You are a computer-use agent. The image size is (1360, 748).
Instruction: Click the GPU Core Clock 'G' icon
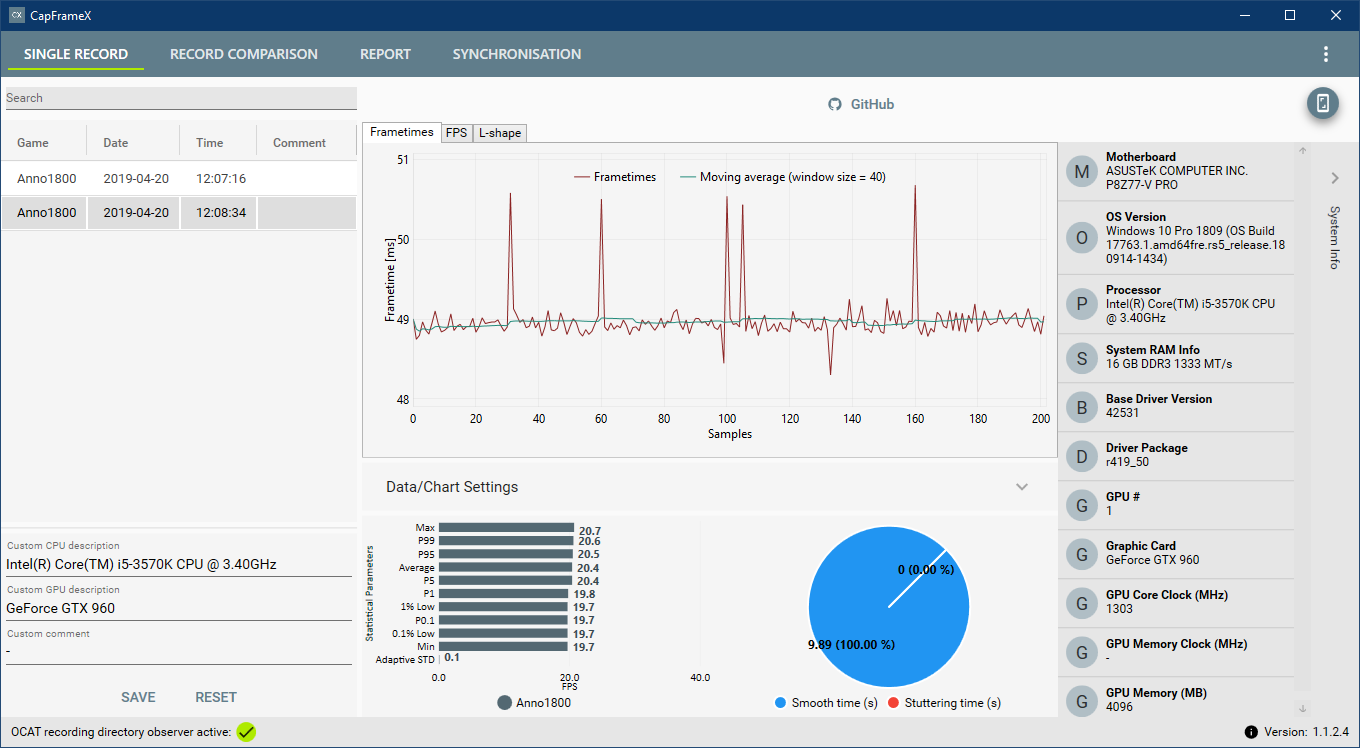pyautogui.click(x=1082, y=602)
